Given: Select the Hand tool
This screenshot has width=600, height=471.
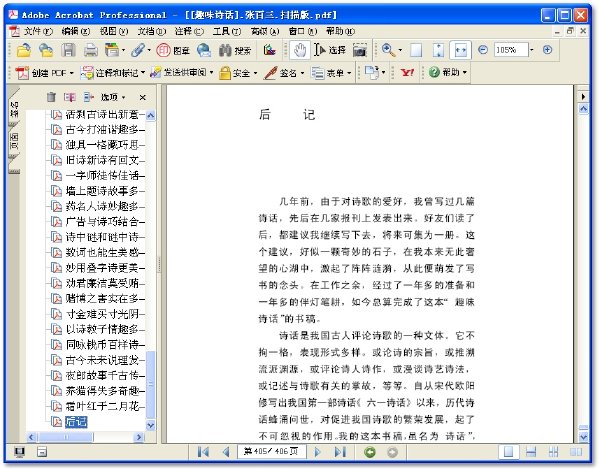Looking at the screenshot, I should coord(300,50).
